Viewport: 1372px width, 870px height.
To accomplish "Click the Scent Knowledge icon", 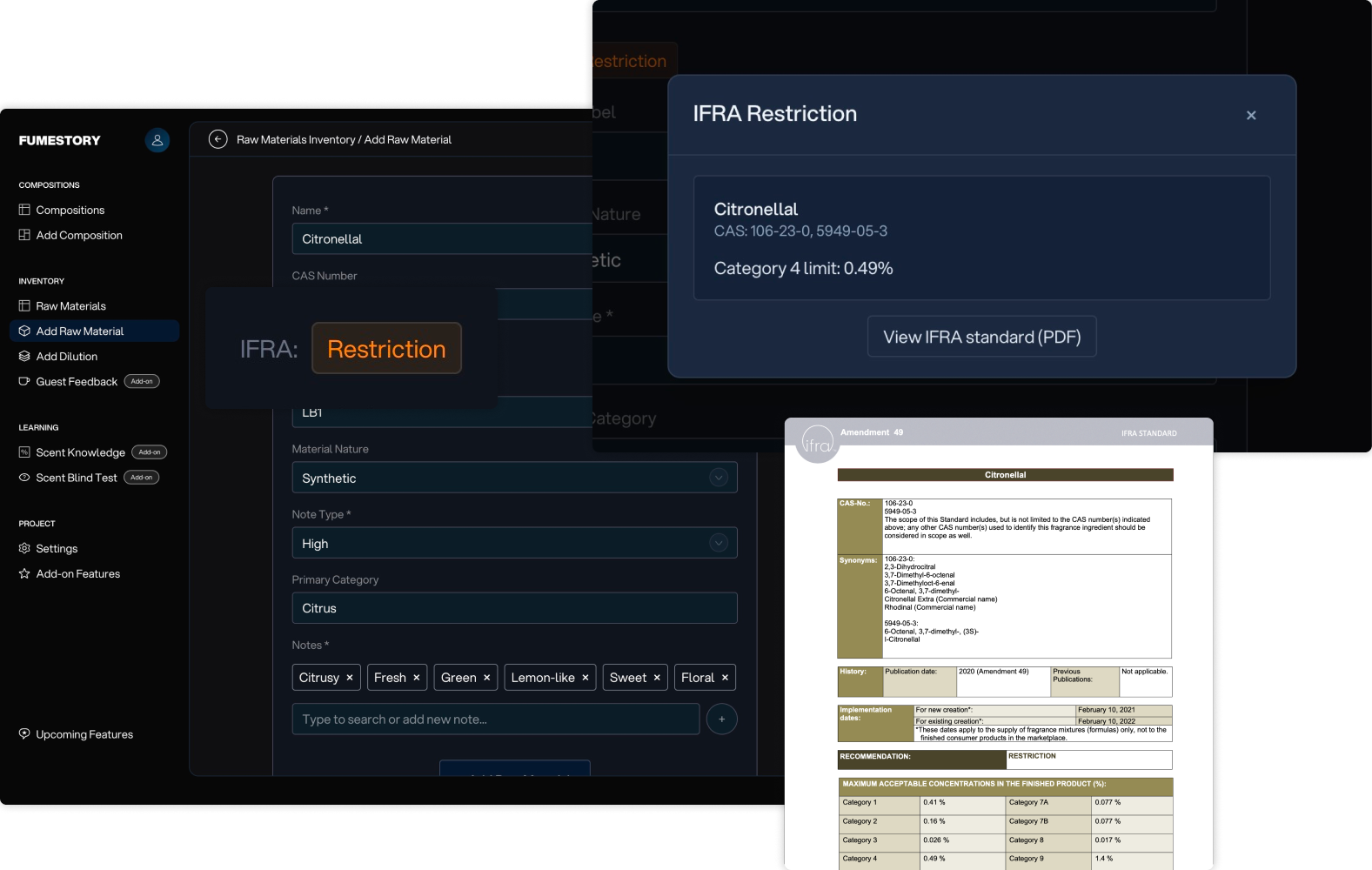I will tap(24, 452).
